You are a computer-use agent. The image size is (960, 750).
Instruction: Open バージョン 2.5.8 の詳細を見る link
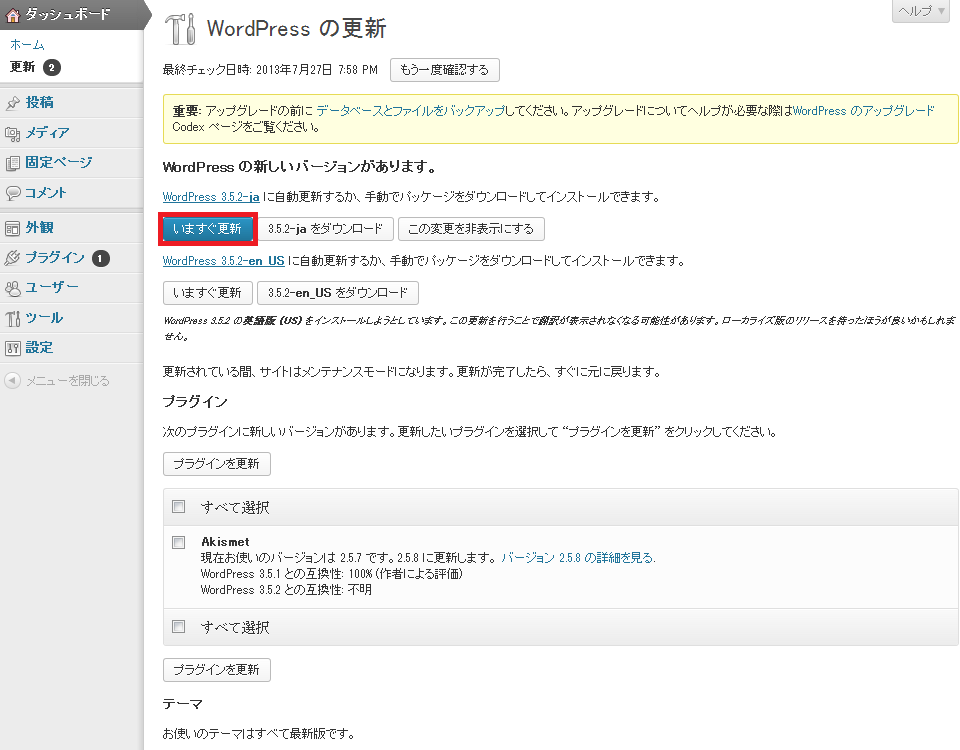click(x=578, y=558)
